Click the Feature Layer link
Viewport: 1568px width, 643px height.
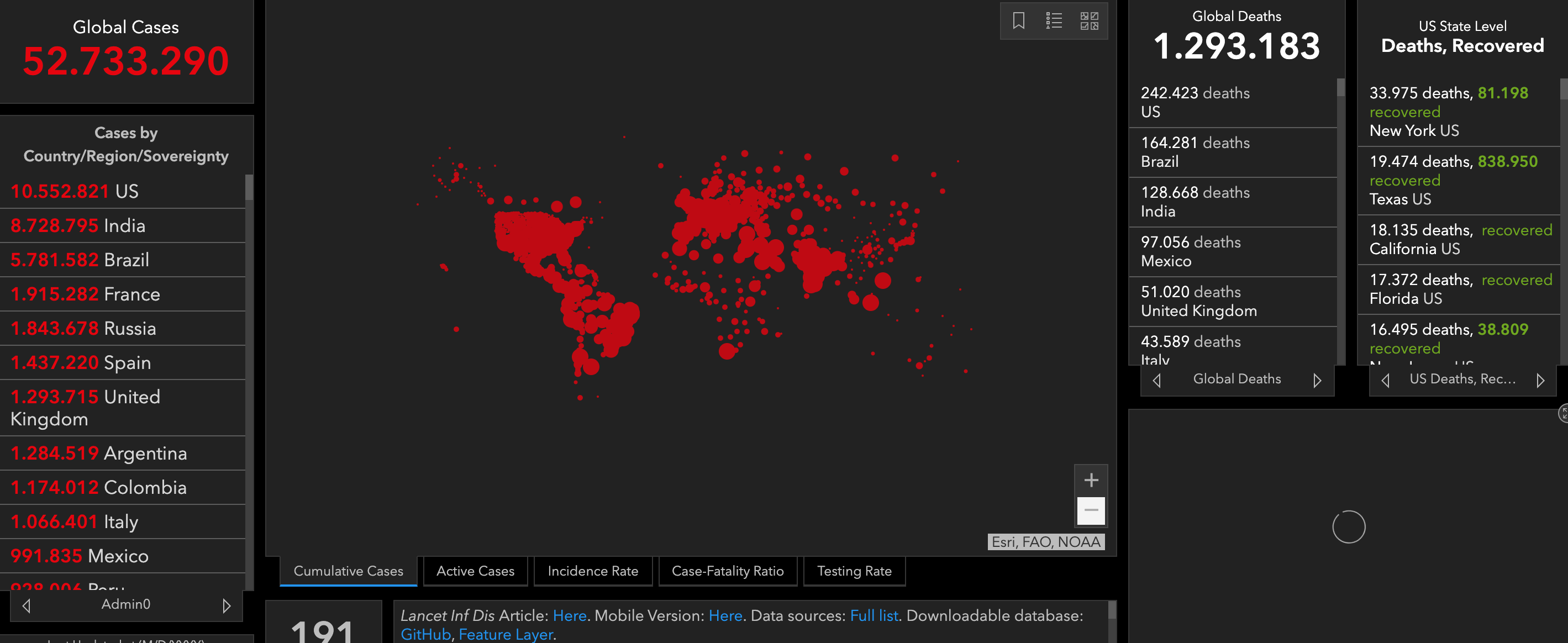point(506,634)
